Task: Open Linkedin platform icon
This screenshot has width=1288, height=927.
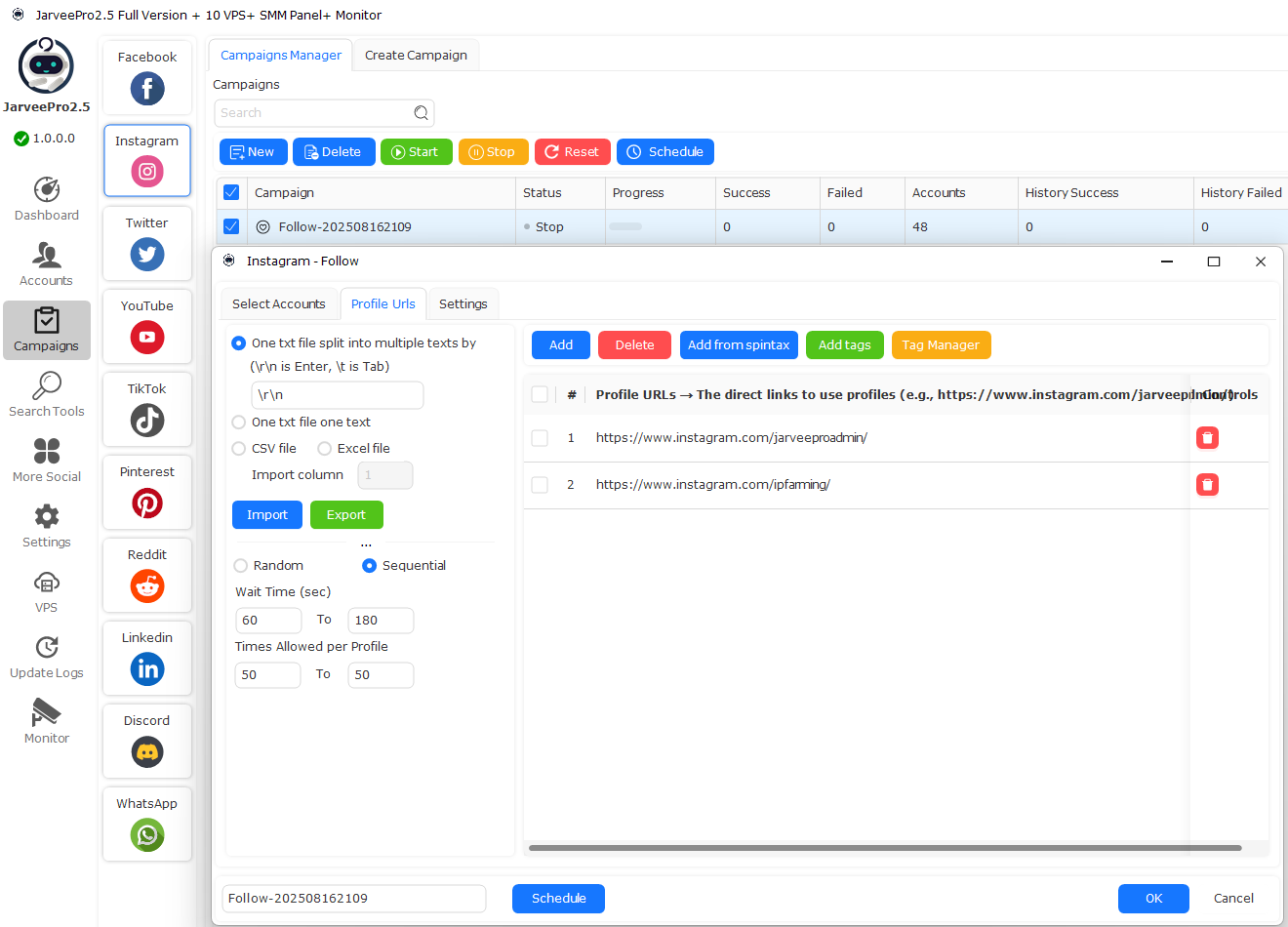Action: click(x=147, y=669)
